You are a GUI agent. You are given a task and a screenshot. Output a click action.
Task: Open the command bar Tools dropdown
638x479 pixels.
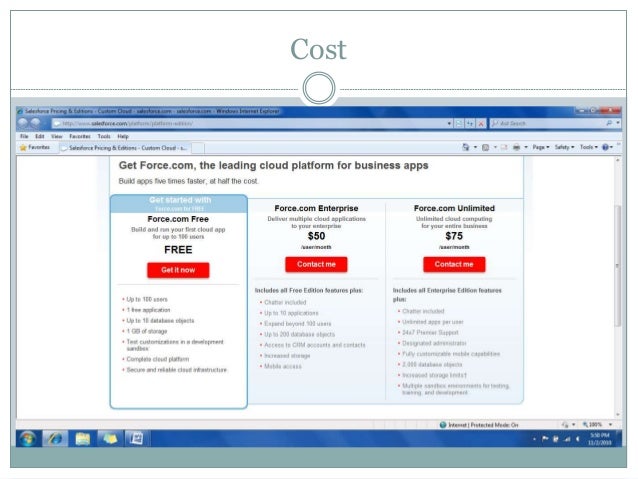(x=589, y=147)
